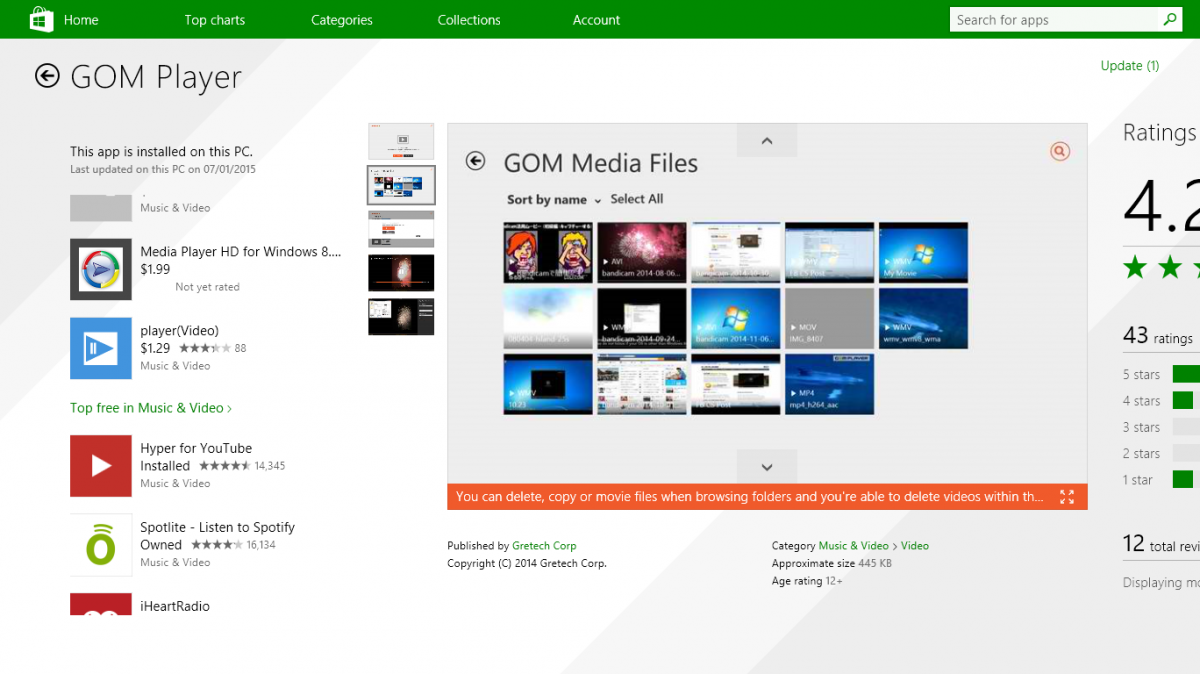Go back using the GOM Player back arrow
The height and width of the screenshot is (674, 1200).
tap(47, 76)
